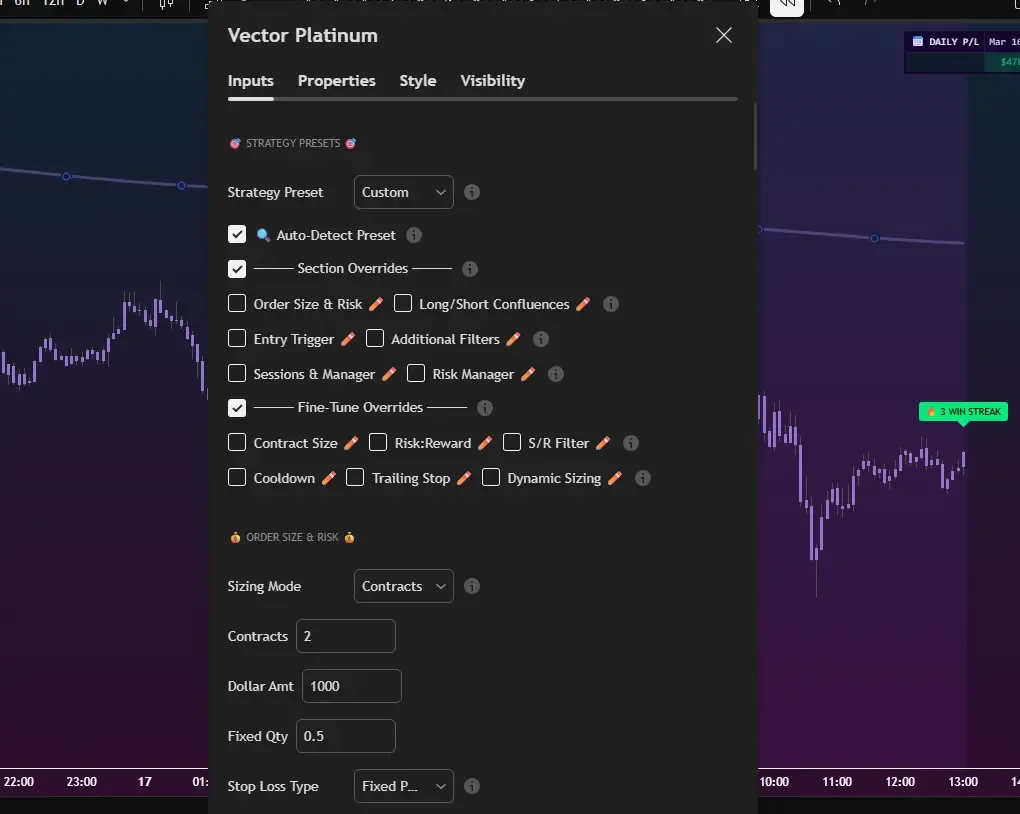This screenshot has width=1020, height=814.
Task: Switch to the Properties tab
Action: 337,81
